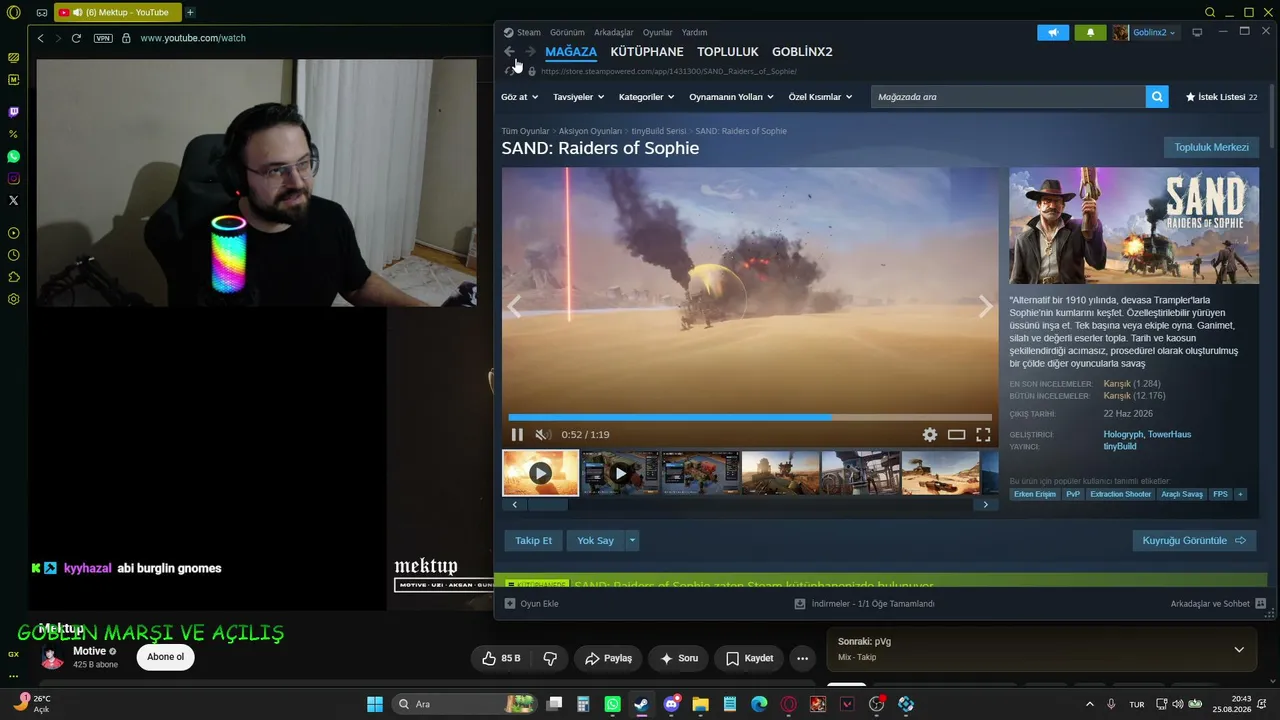Like the YouTube video (85 B)
This screenshot has width=1280, height=720.
coord(501,658)
